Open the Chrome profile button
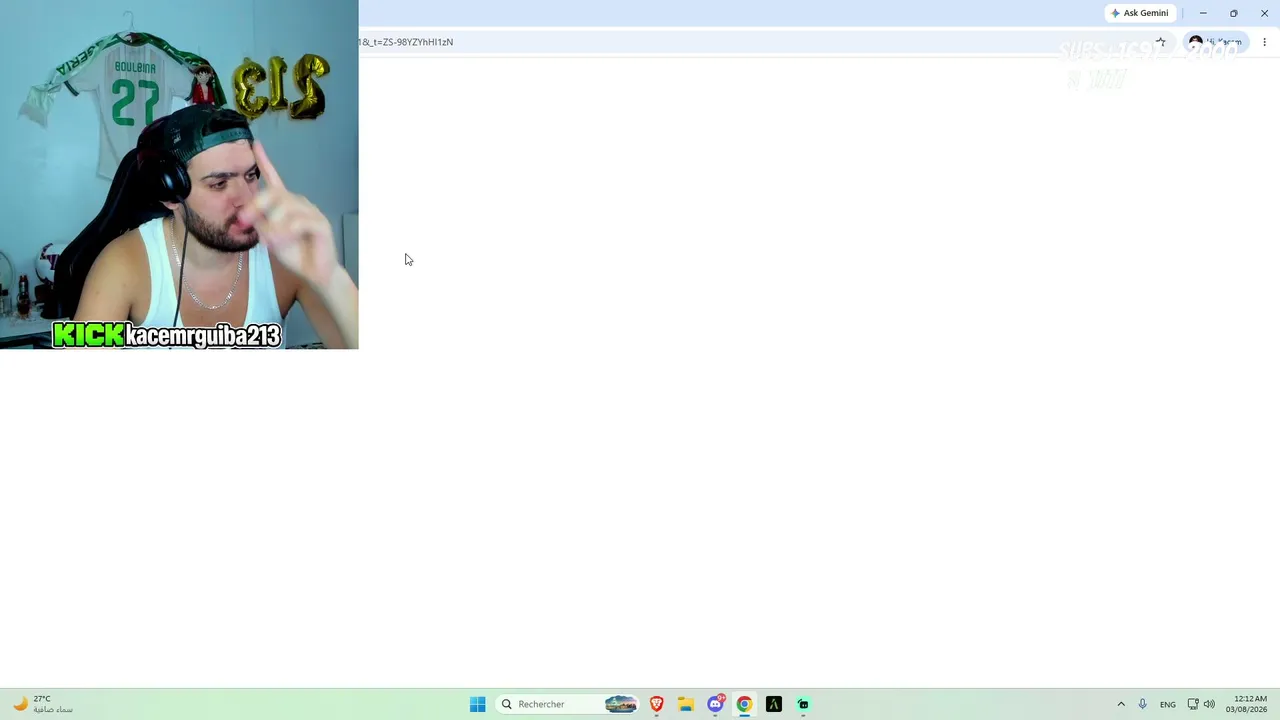Viewport: 1280px width, 720px height. [1215, 42]
